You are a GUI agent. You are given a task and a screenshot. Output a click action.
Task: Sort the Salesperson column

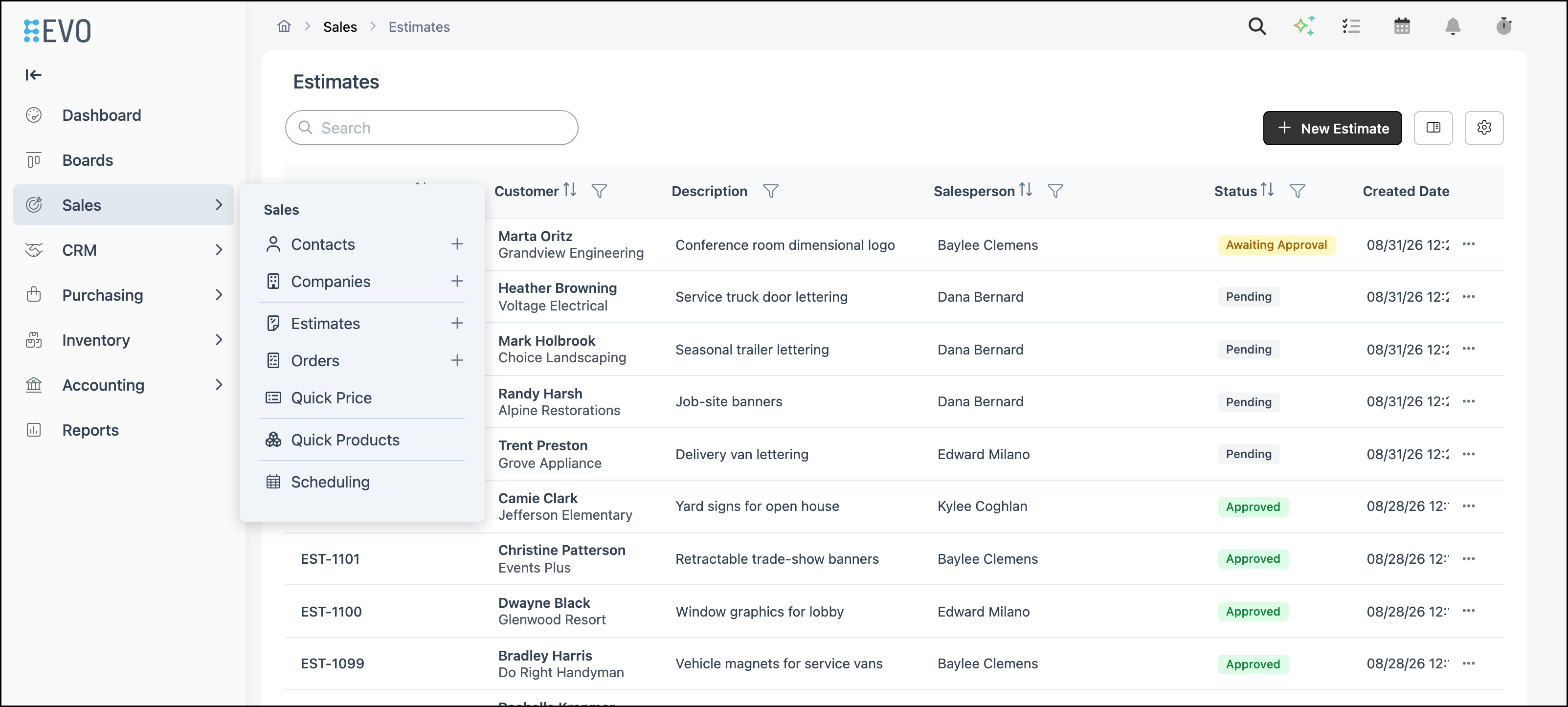point(1026,190)
